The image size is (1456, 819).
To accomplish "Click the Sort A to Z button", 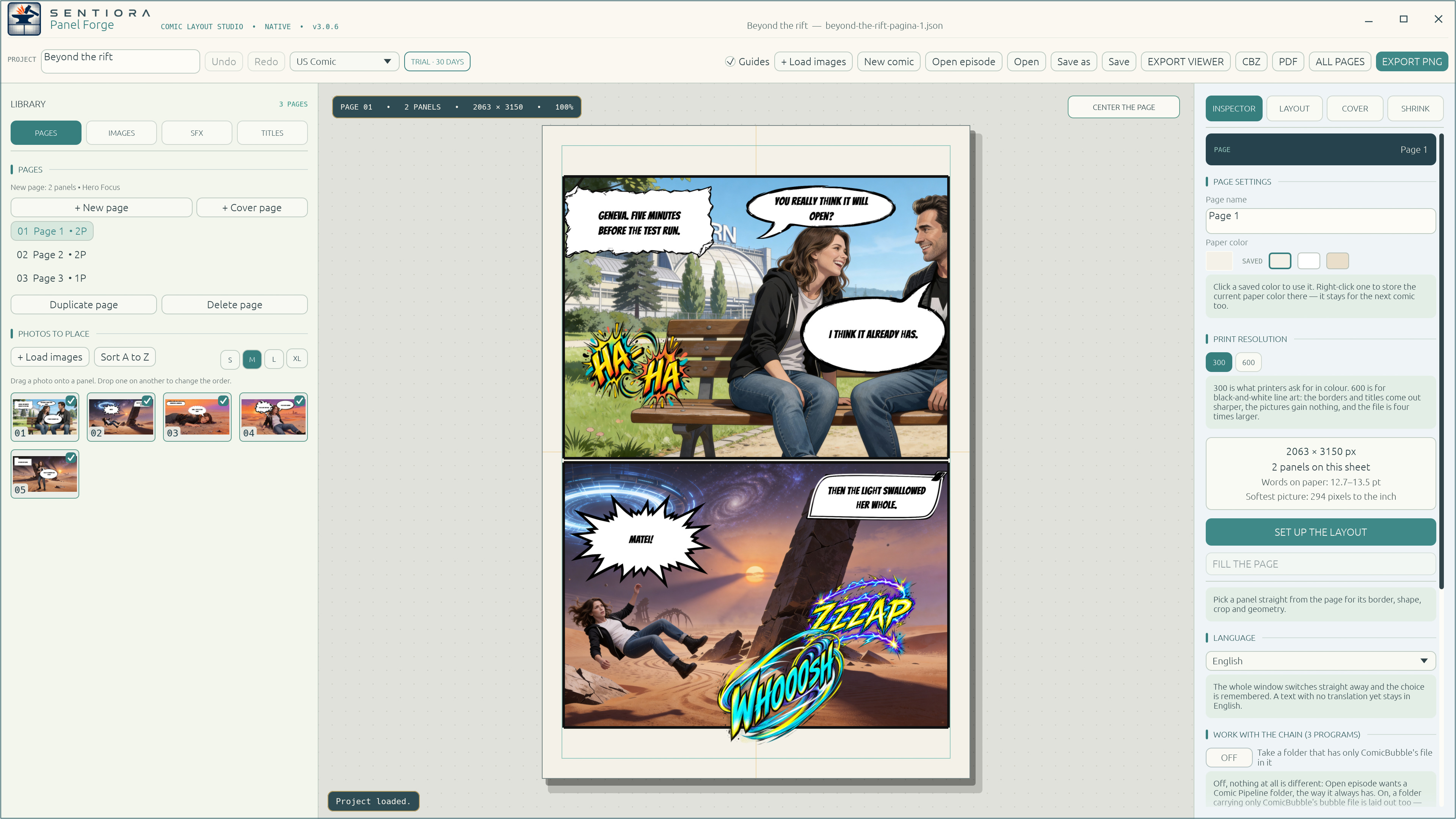I will (124, 357).
